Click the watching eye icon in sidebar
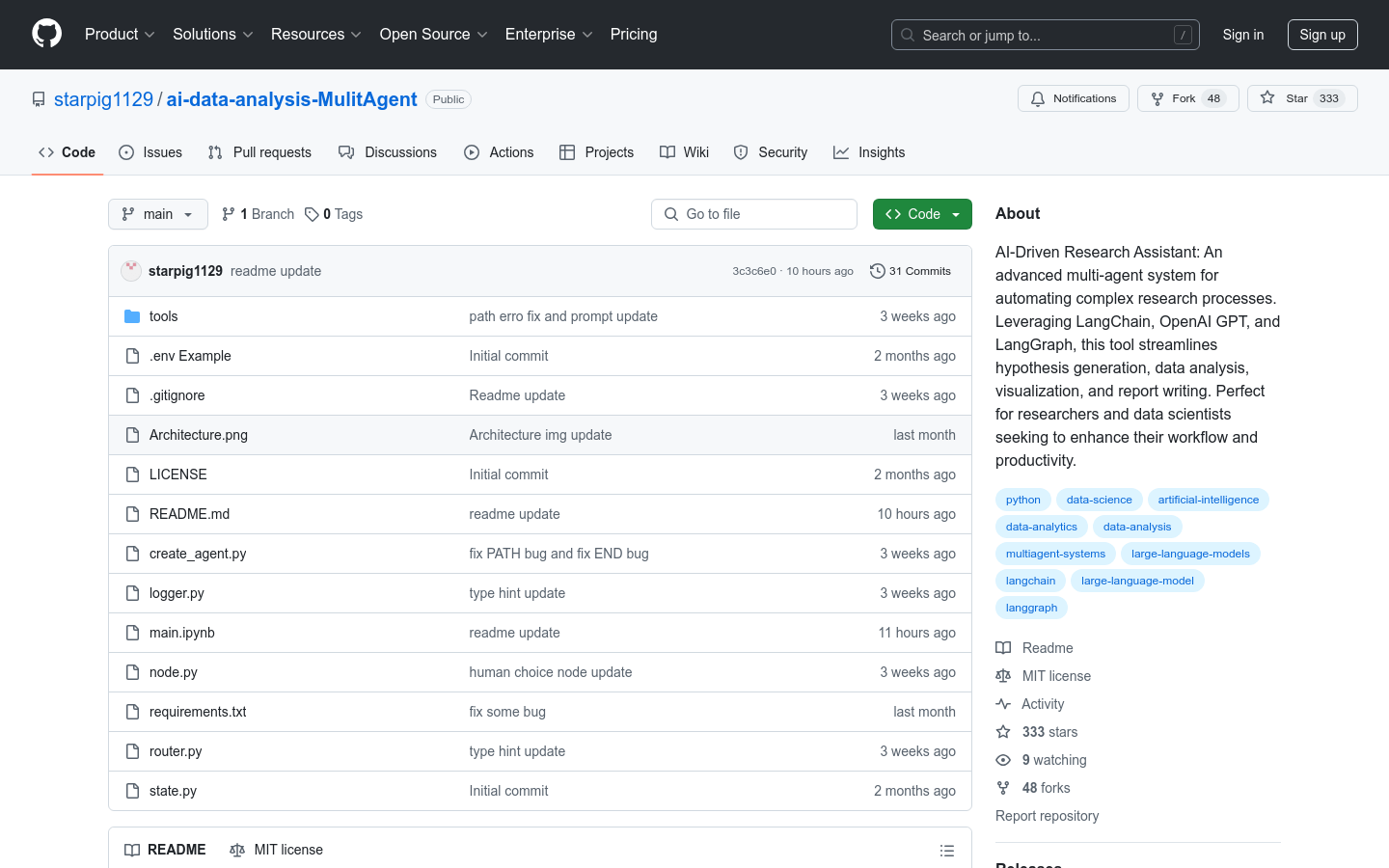Image resolution: width=1389 pixels, height=868 pixels. pos(1003,759)
